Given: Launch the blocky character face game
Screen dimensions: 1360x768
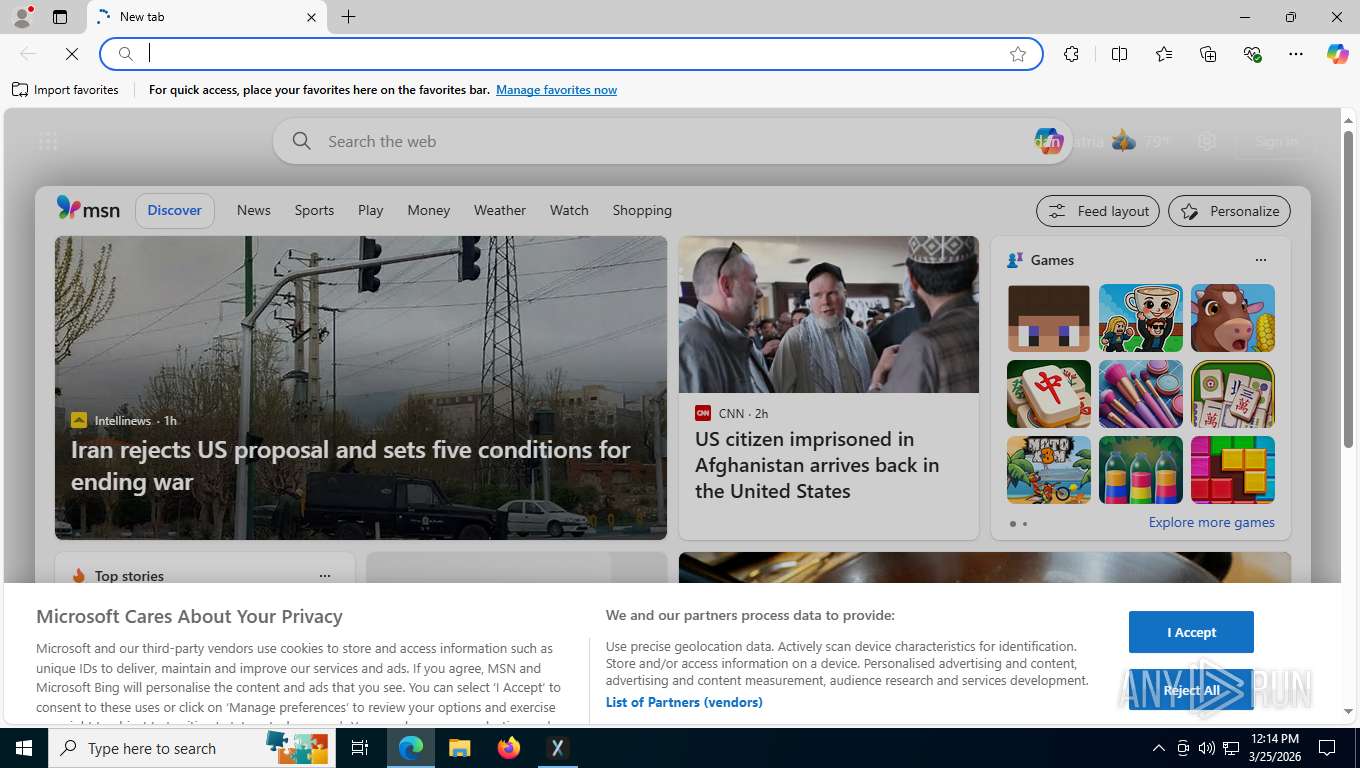Looking at the screenshot, I should tap(1049, 318).
